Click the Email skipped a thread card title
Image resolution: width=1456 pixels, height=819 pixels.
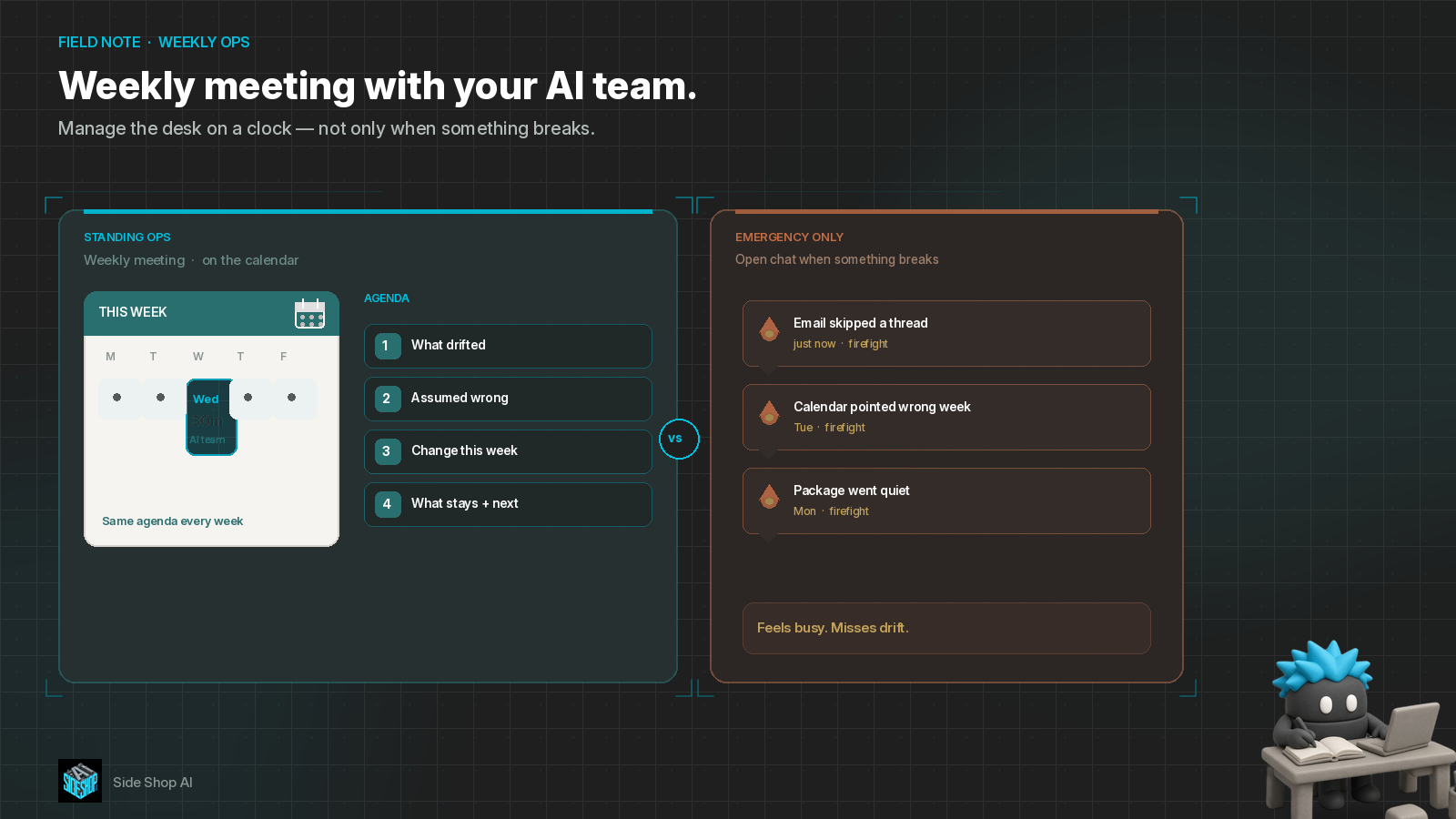click(860, 323)
